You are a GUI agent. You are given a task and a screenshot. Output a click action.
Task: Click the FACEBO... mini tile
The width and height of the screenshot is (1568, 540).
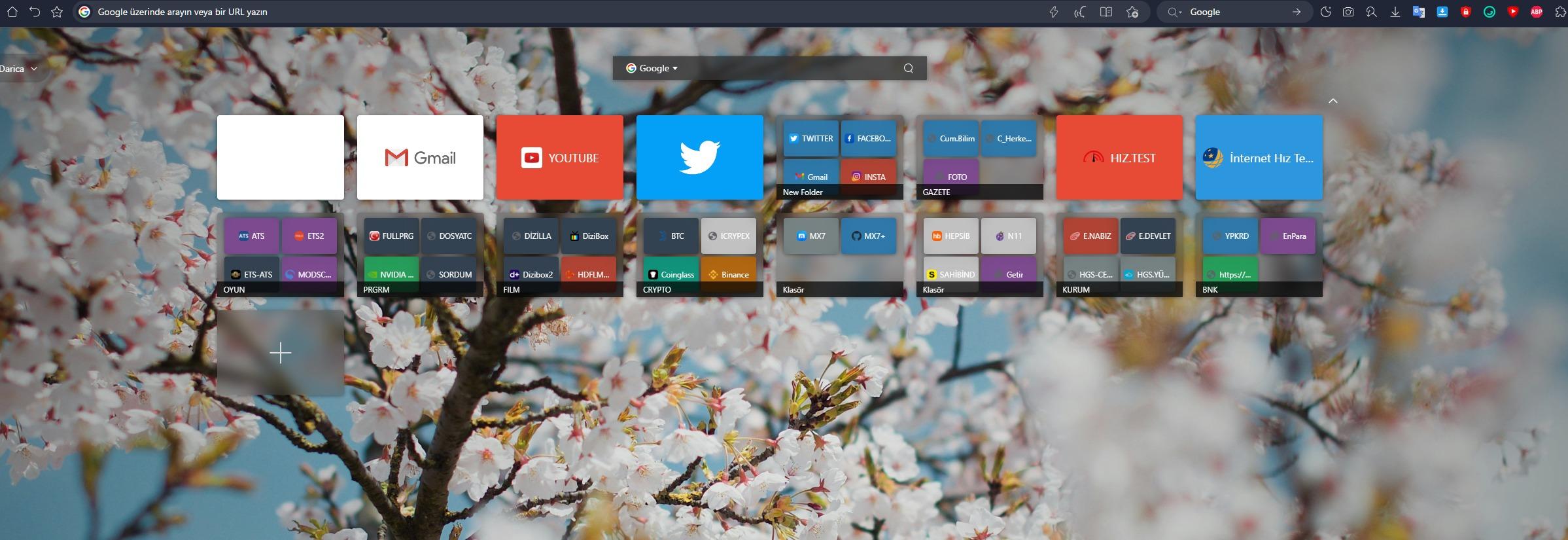[x=869, y=138]
